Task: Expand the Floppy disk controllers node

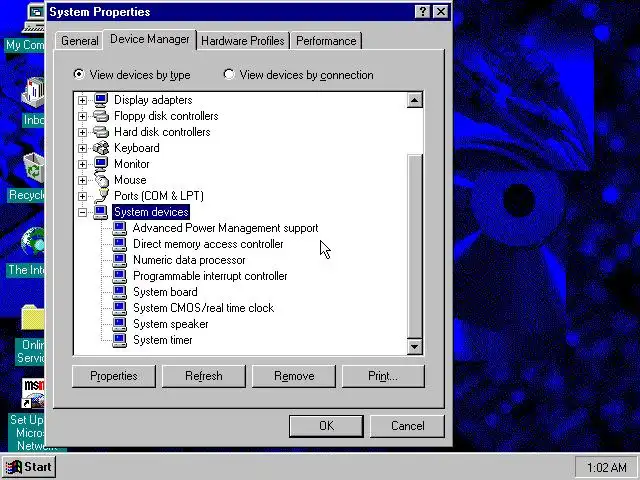Action: (82, 116)
